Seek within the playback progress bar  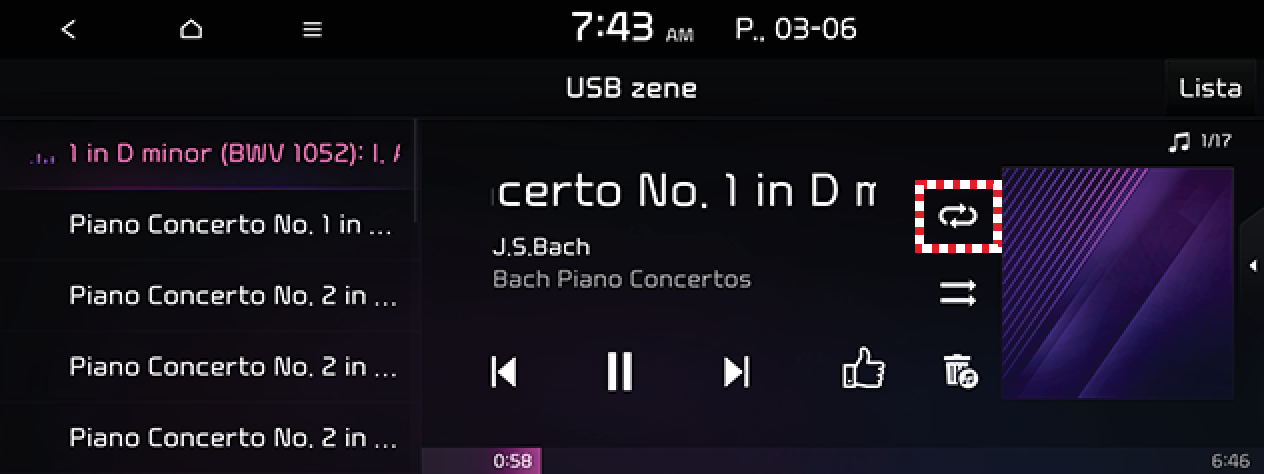coord(842,461)
